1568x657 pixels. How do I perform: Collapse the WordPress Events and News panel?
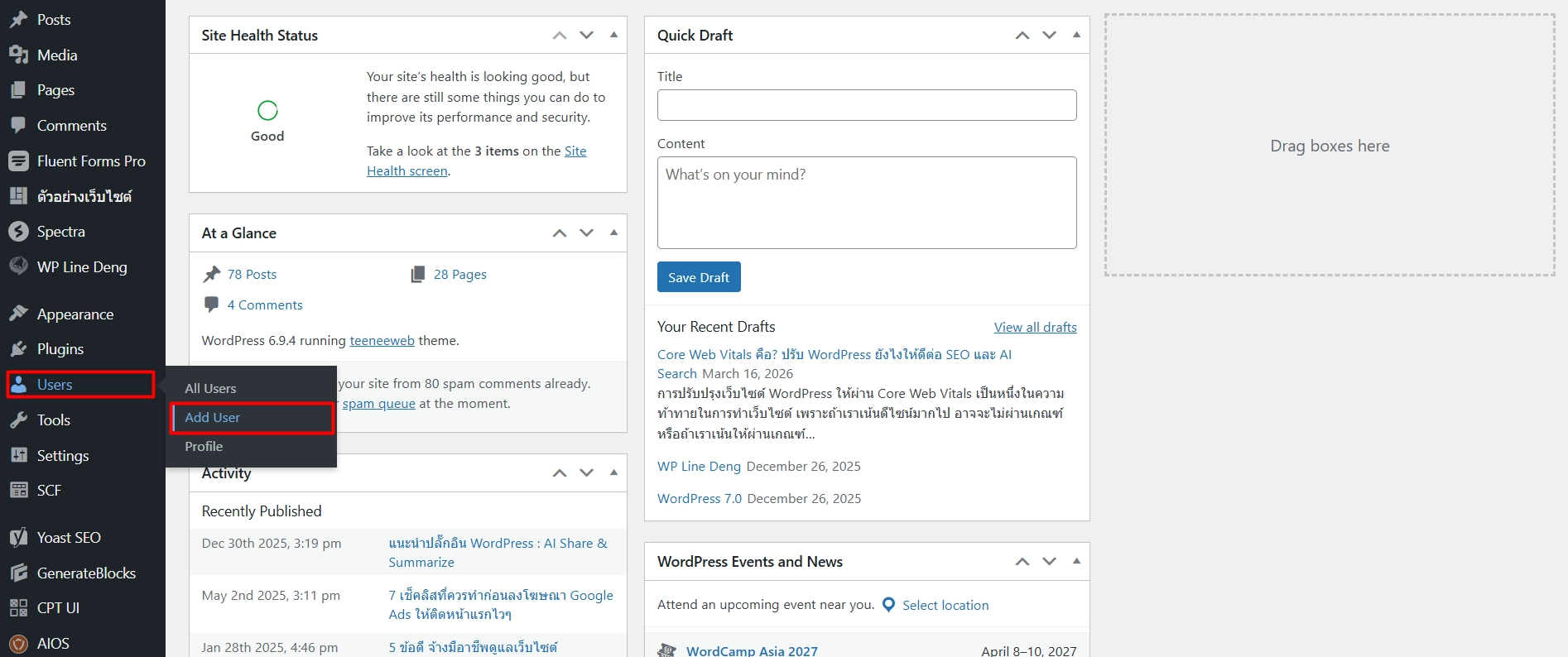tap(1076, 561)
